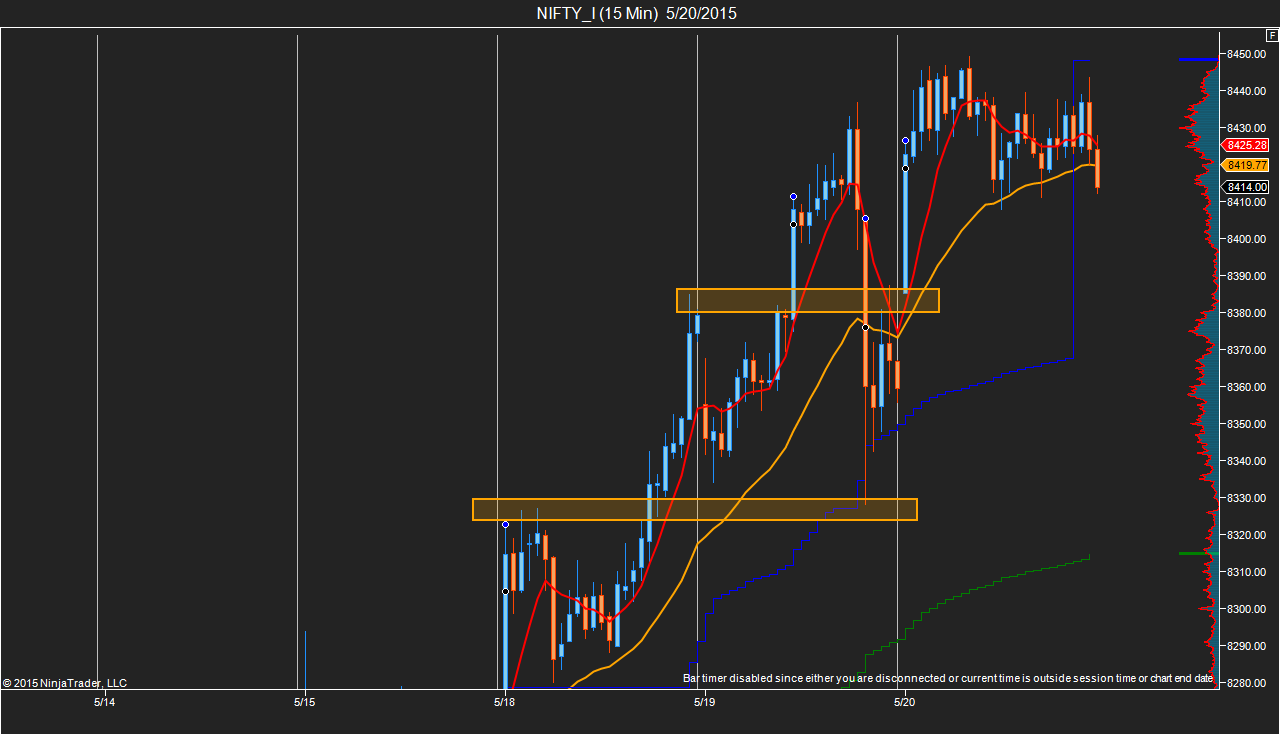Select the orange 8419.77 price marker
Screen dimensions: 1280x735
click(1245, 165)
